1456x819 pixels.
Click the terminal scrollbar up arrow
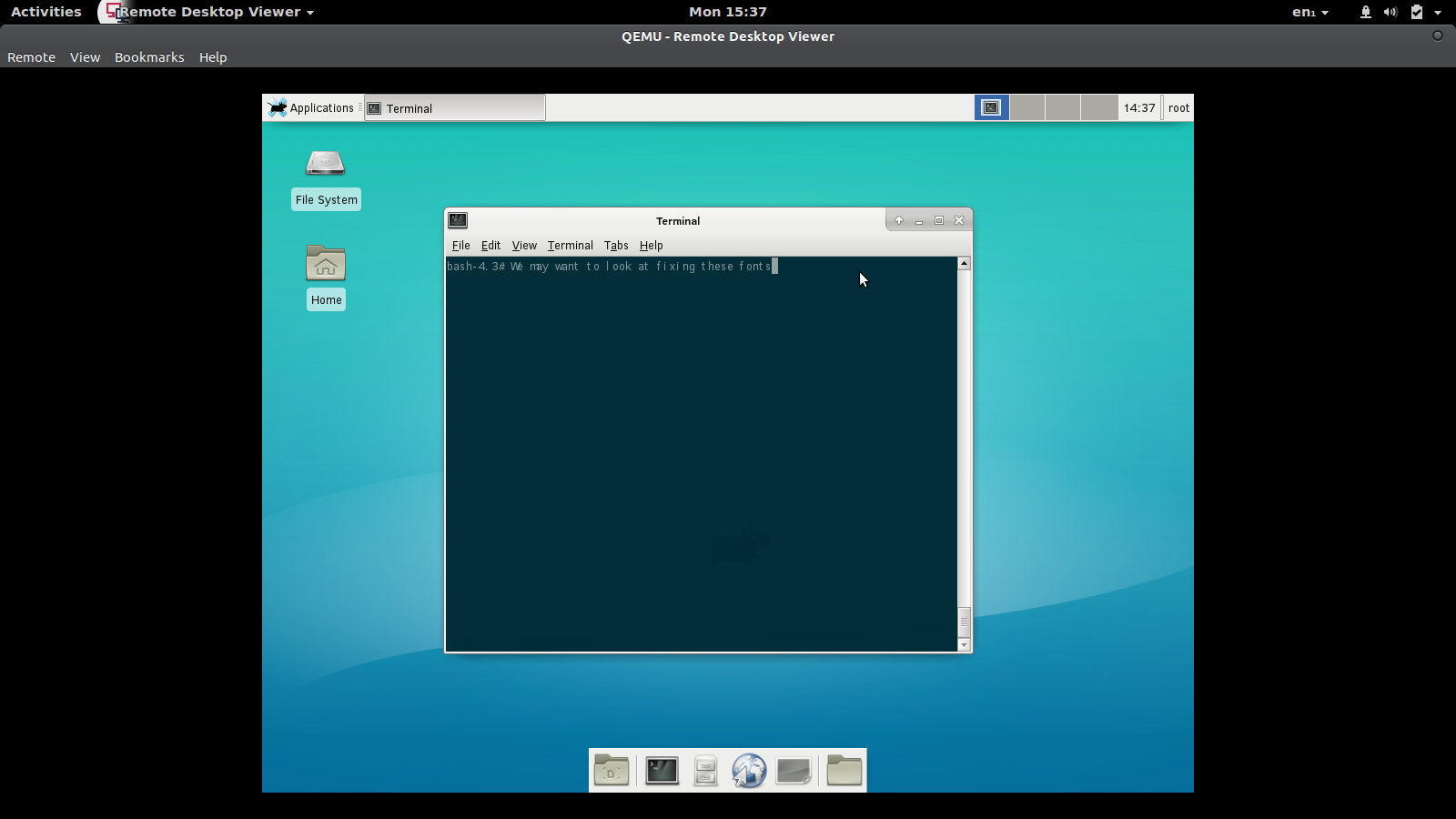pos(965,263)
